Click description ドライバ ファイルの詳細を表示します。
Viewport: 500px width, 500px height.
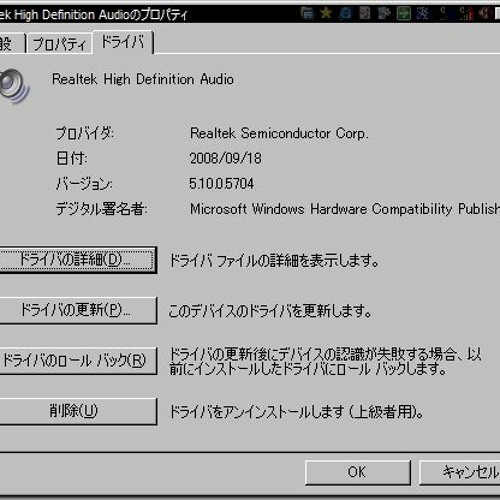coord(274,261)
